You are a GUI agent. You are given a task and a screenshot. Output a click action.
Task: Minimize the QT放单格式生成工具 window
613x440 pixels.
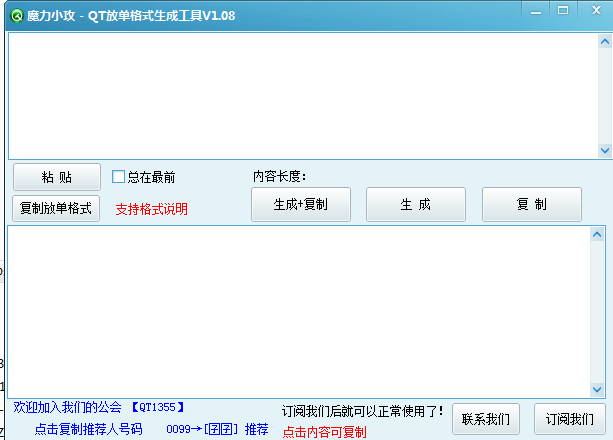536,12
